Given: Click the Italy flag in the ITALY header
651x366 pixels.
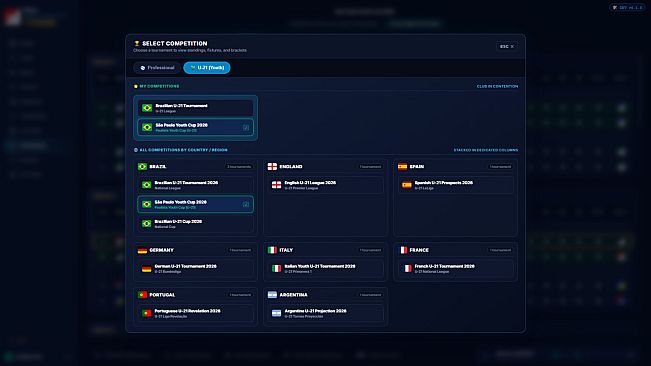Looking at the screenshot, I should 272,250.
